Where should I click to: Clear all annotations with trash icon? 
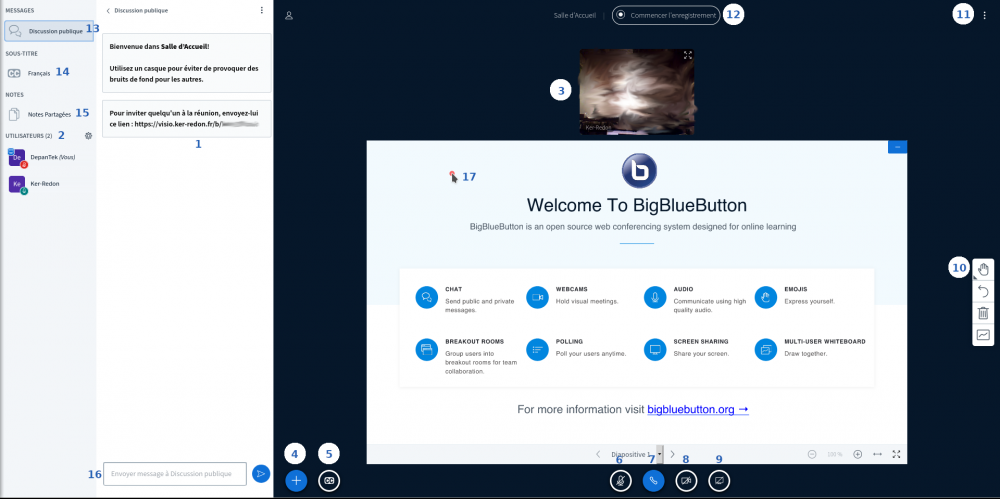tap(983, 313)
